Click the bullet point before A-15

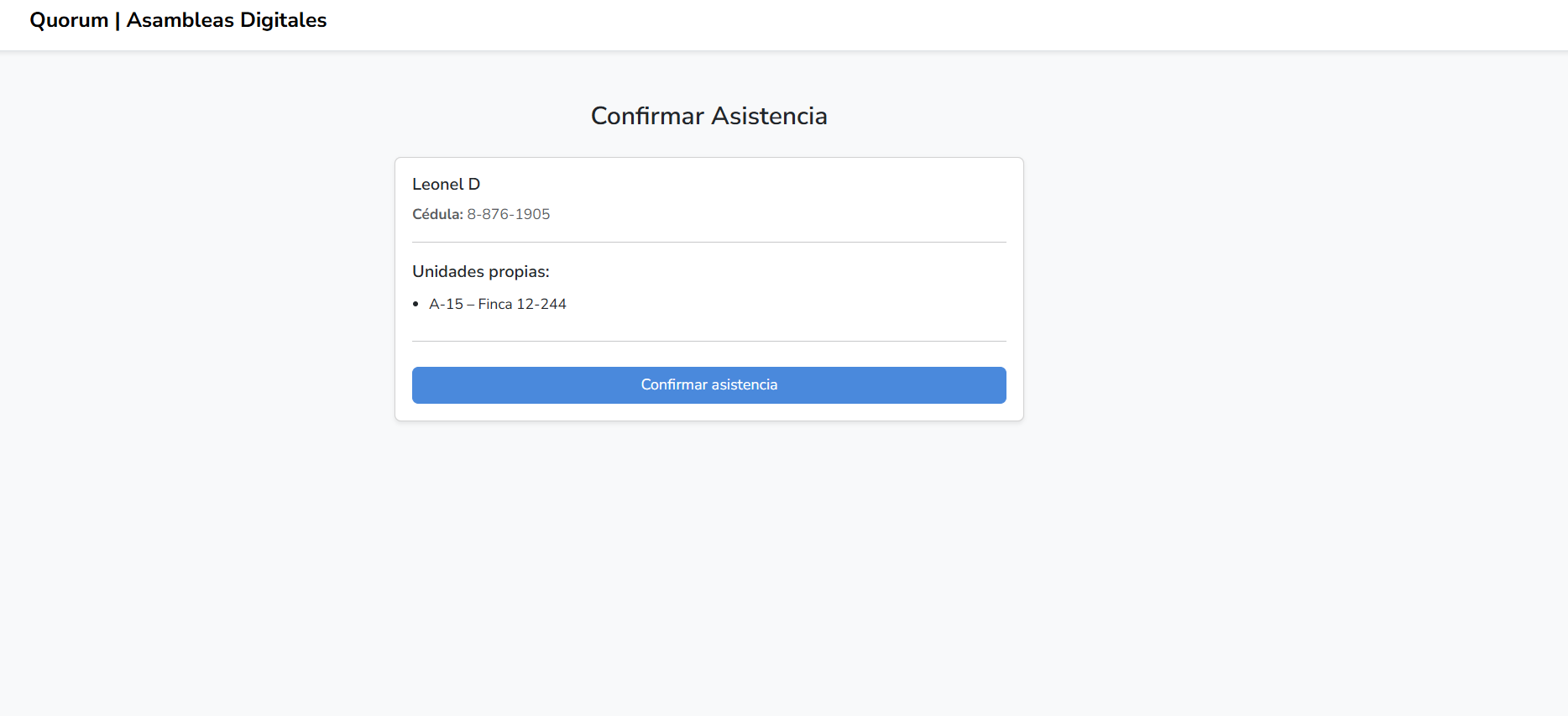(416, 304)
